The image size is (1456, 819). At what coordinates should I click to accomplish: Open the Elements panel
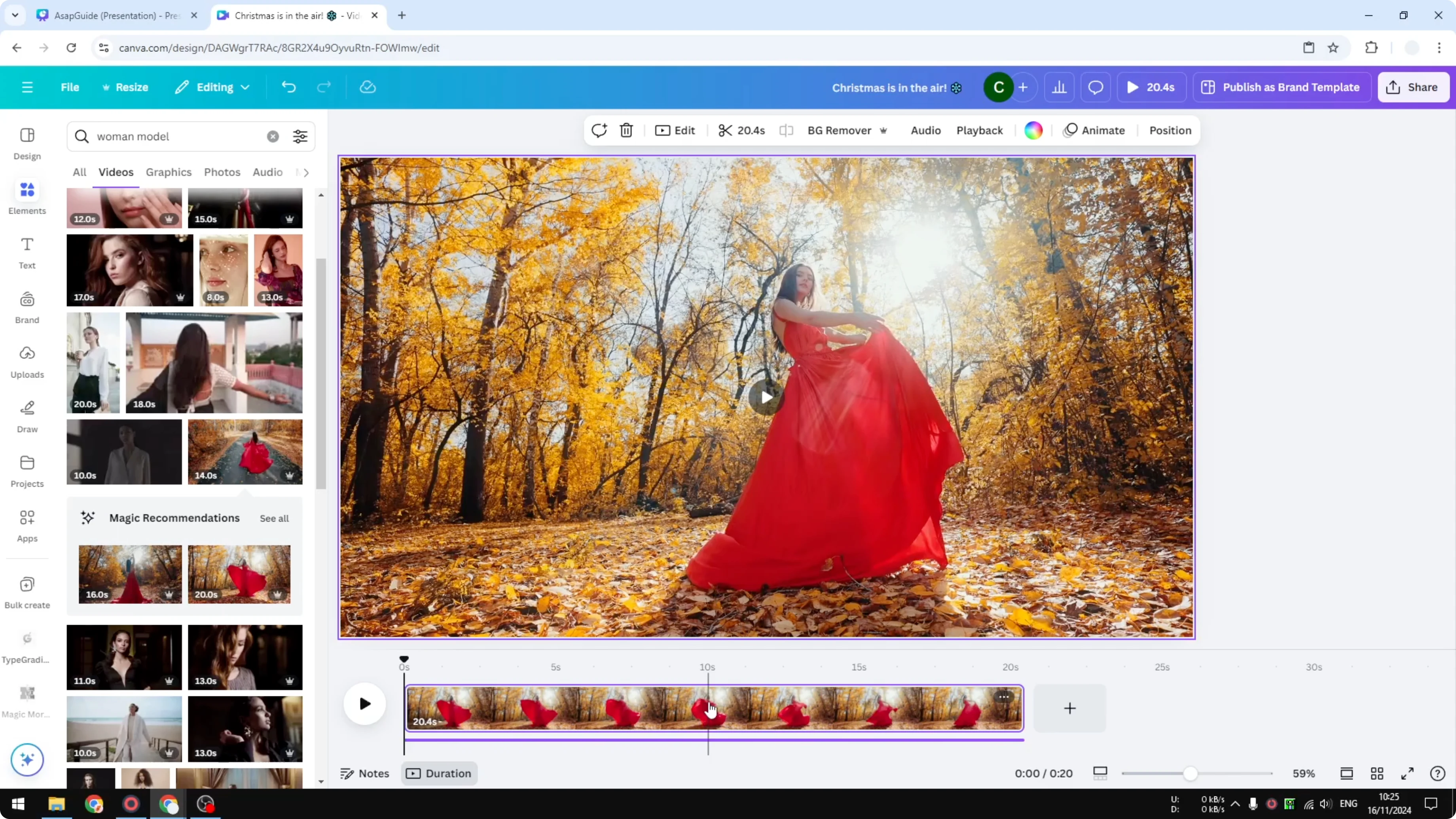27,197
